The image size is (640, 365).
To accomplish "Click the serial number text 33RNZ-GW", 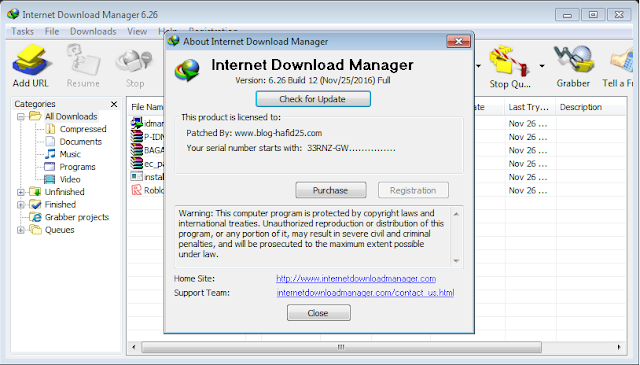I will pos(351,148).
